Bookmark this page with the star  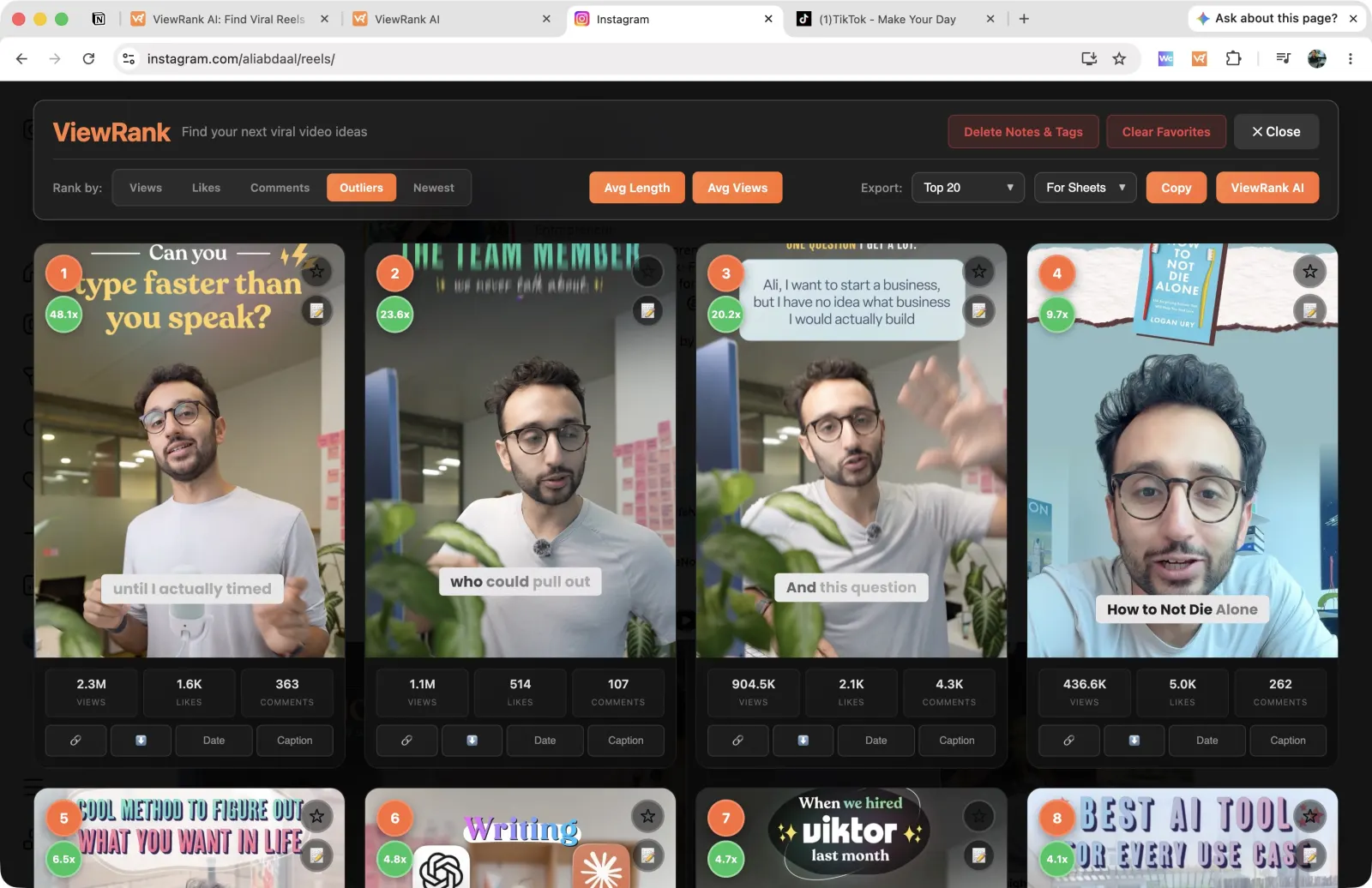coord(1119,58)
